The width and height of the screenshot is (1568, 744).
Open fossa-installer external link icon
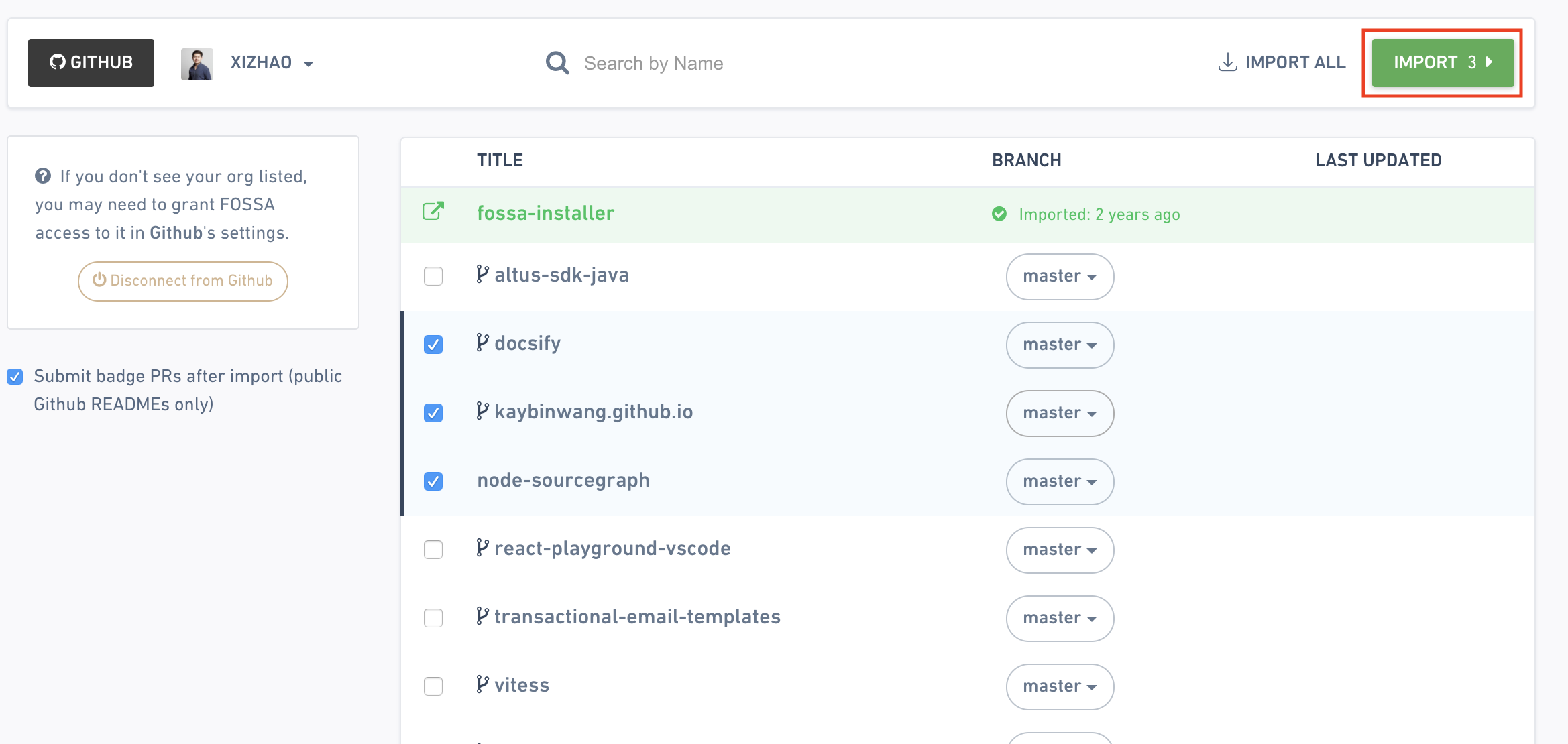point(433,212)
